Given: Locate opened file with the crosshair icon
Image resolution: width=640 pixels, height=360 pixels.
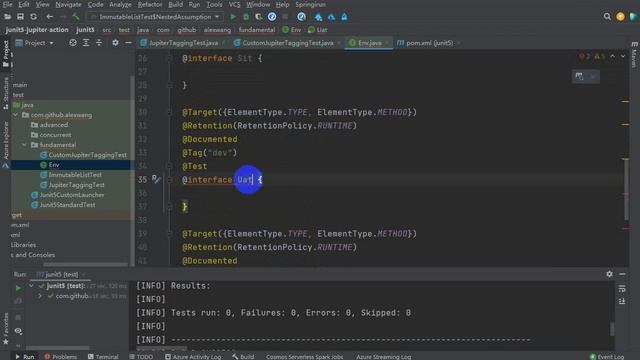Looking at the screenshot, I should (73, 42).
